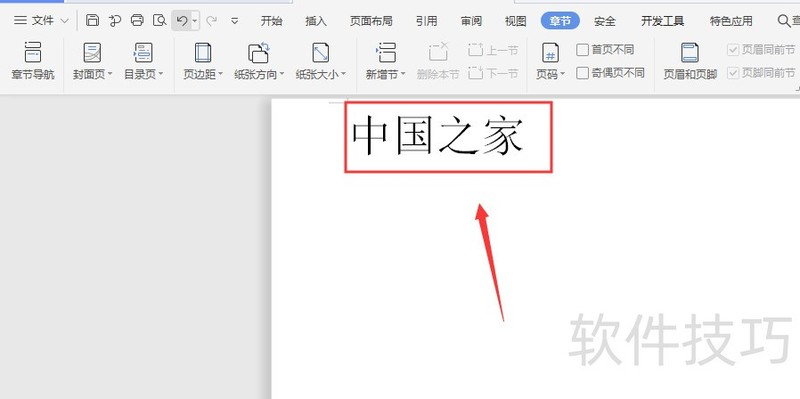Click the 删除本节 delete section button

[x=438, y=61]
